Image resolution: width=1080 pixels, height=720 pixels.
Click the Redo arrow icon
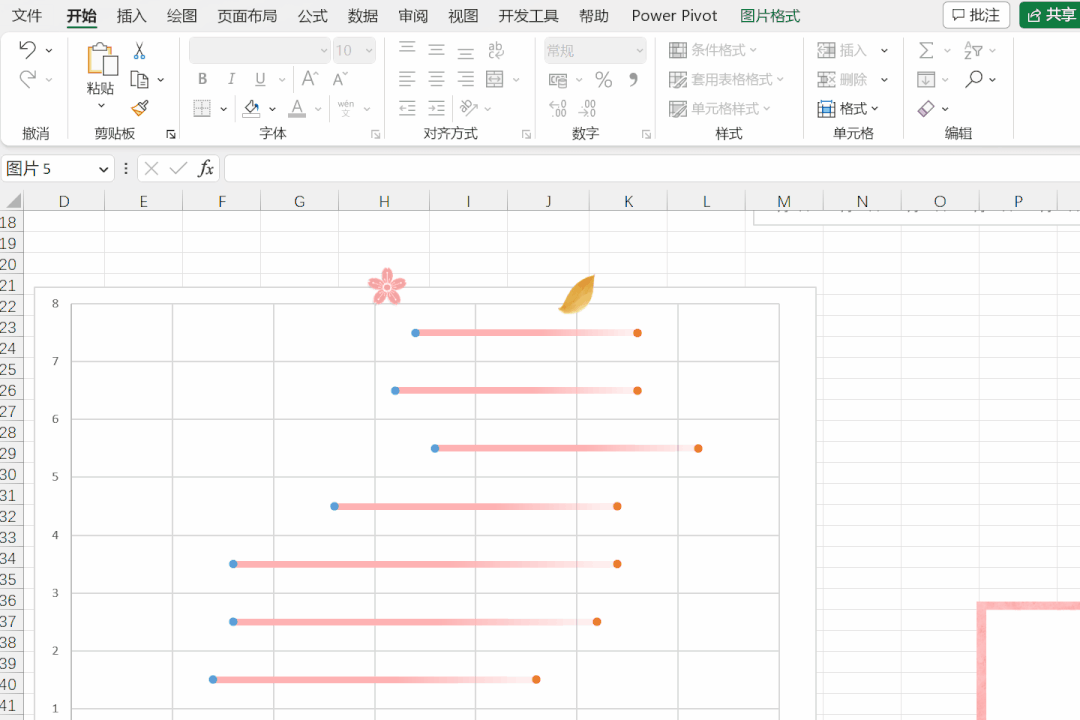pos(28,79)
